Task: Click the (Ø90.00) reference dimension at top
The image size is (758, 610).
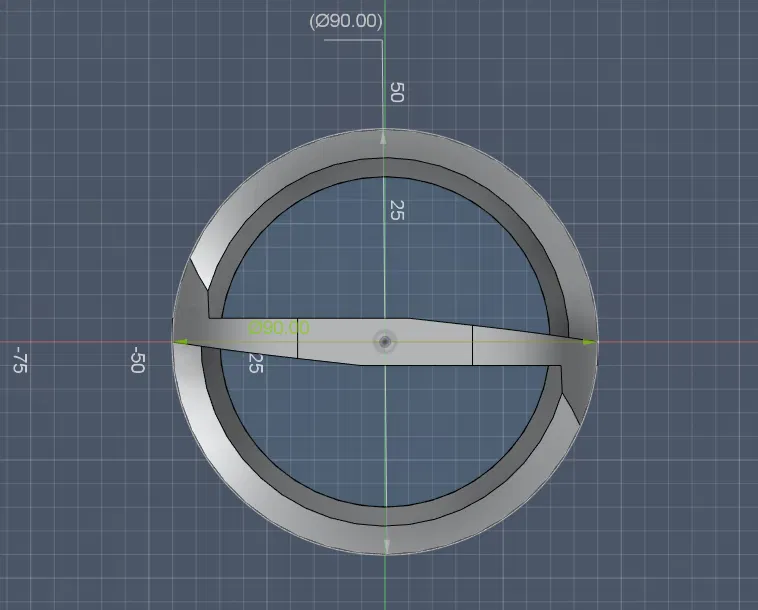Action: (346, 21)
